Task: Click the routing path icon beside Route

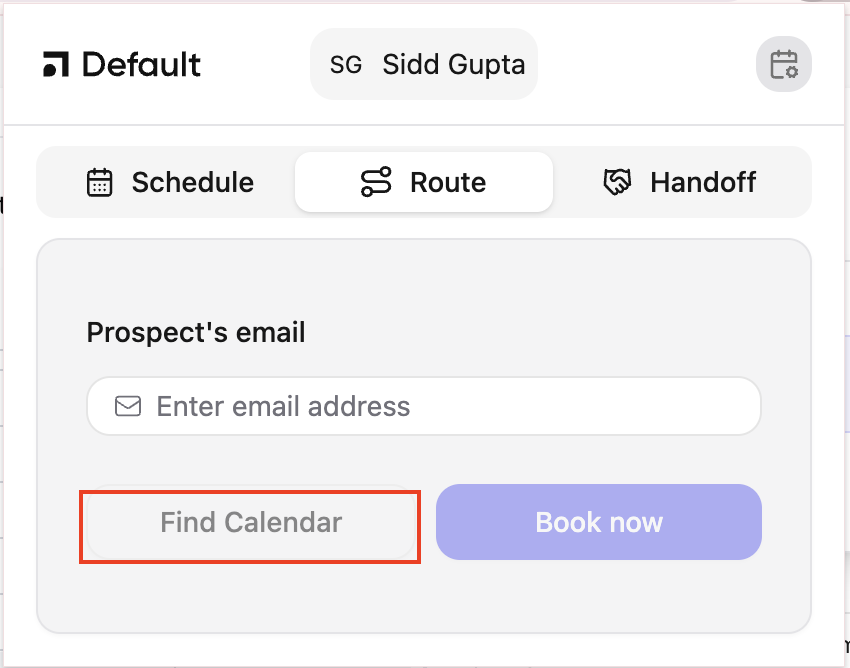Action: coord(376,182)
